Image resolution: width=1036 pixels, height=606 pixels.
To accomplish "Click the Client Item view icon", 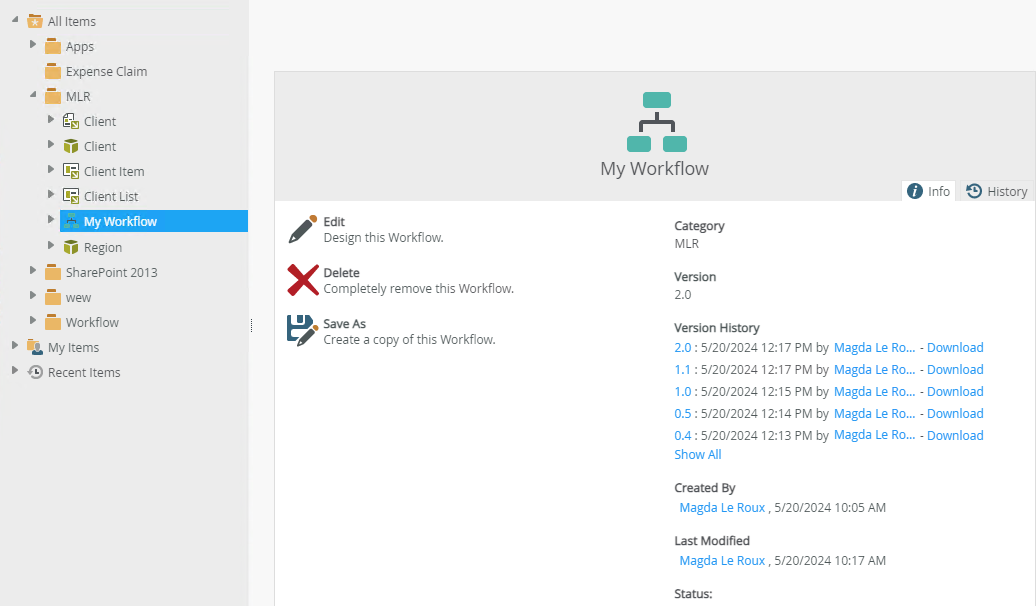I will 71,171.
